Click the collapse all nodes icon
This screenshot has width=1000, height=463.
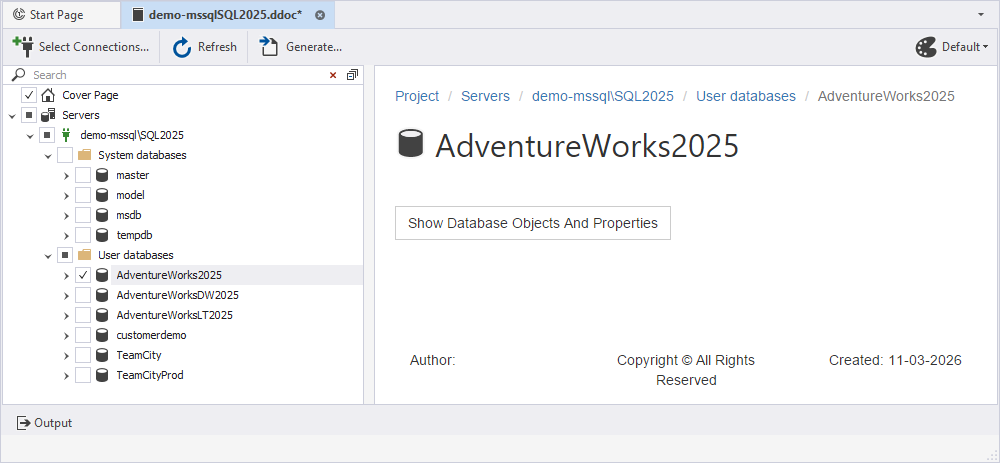352,75
